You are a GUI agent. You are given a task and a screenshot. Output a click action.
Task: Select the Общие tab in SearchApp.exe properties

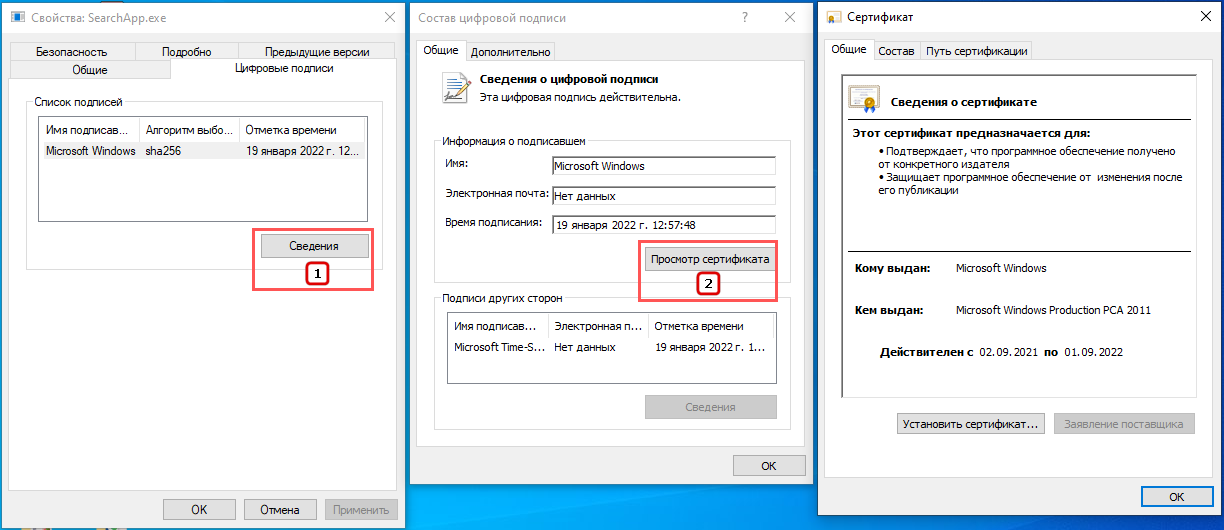coord(90,70)
